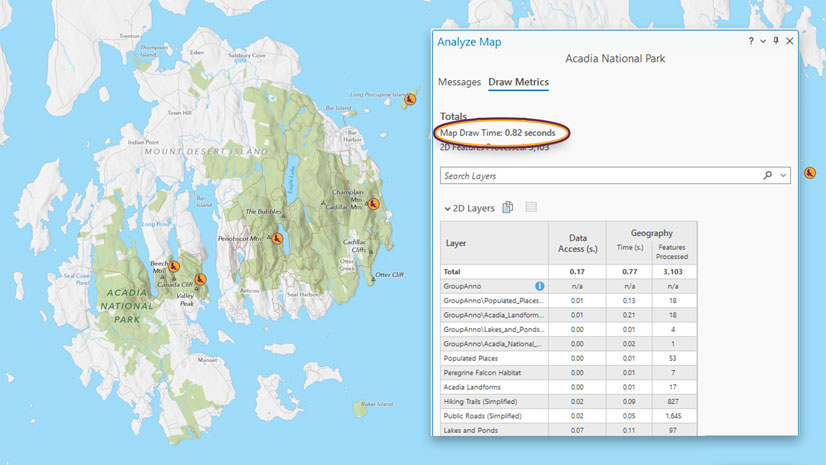Image resolution: width=826 pixels, height=465 pixels.
Task: Click the Acadia National Park map label
Action: (127, 305)
